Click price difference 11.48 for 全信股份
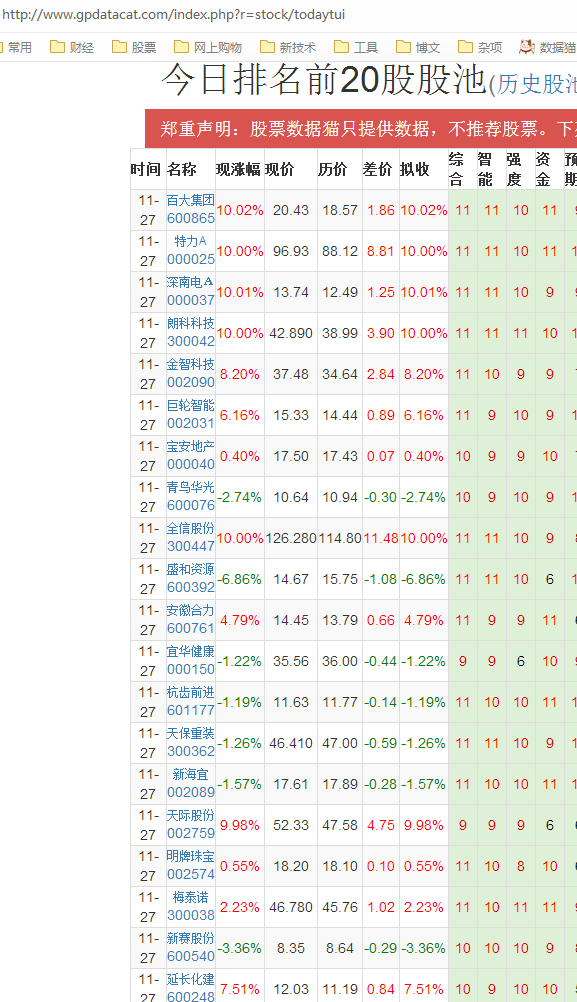This screenshot has height=1002, width=577. pyautogui.click(x=381, y=538)
